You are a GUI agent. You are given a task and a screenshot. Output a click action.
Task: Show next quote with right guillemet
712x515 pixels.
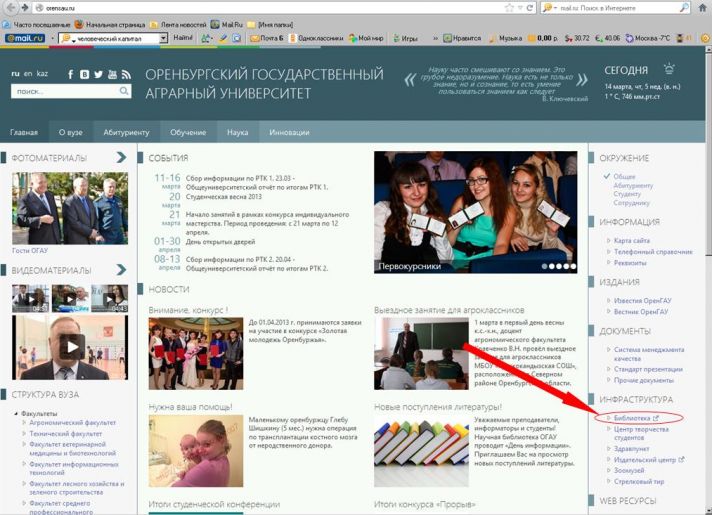click(x=582, y=80)
